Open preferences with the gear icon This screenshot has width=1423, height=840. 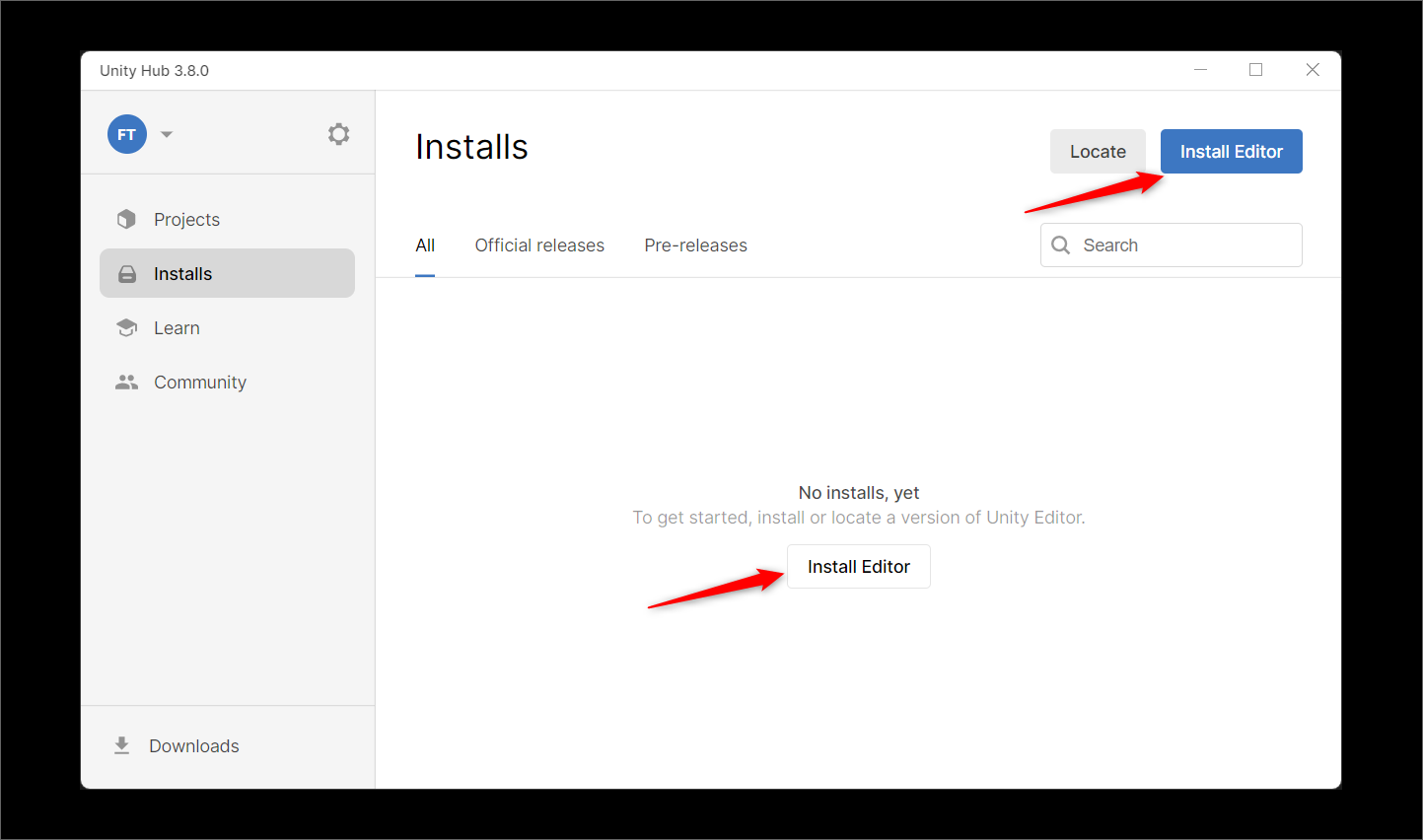click(x=338, y=134)
